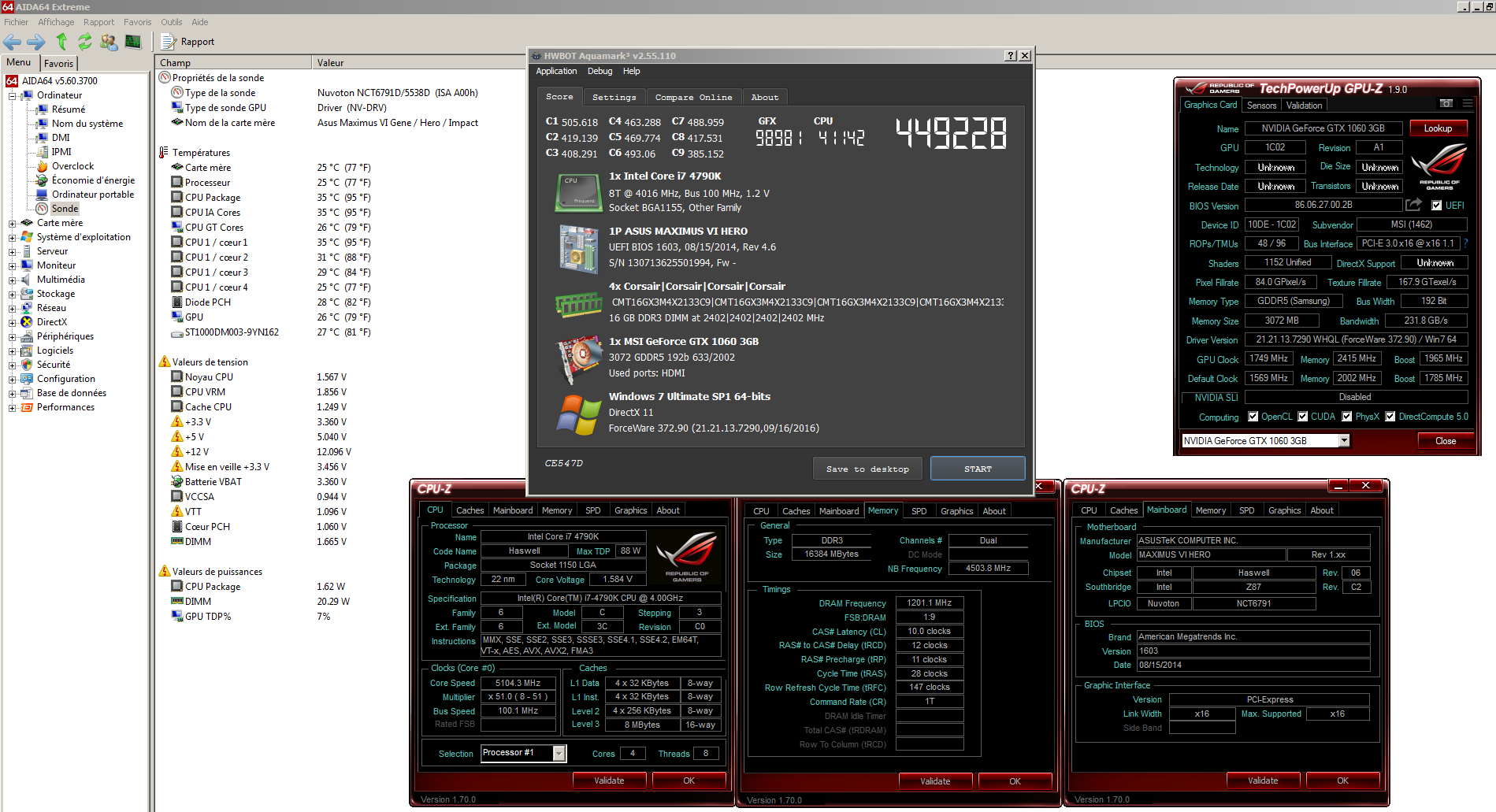1496x812 pixels.
Task: Open the users icon in AIDA64 toolbar
Action: [109, 42]
